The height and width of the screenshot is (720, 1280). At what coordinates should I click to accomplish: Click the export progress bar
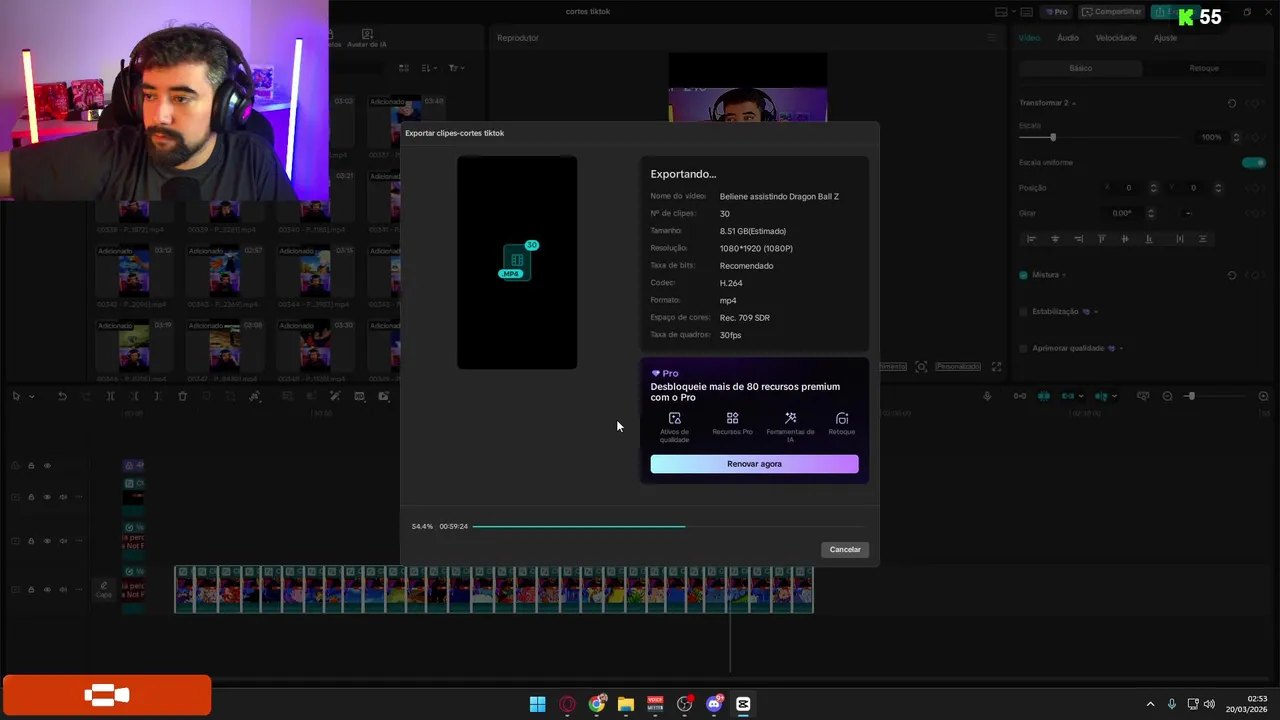[x=668, y=526]
